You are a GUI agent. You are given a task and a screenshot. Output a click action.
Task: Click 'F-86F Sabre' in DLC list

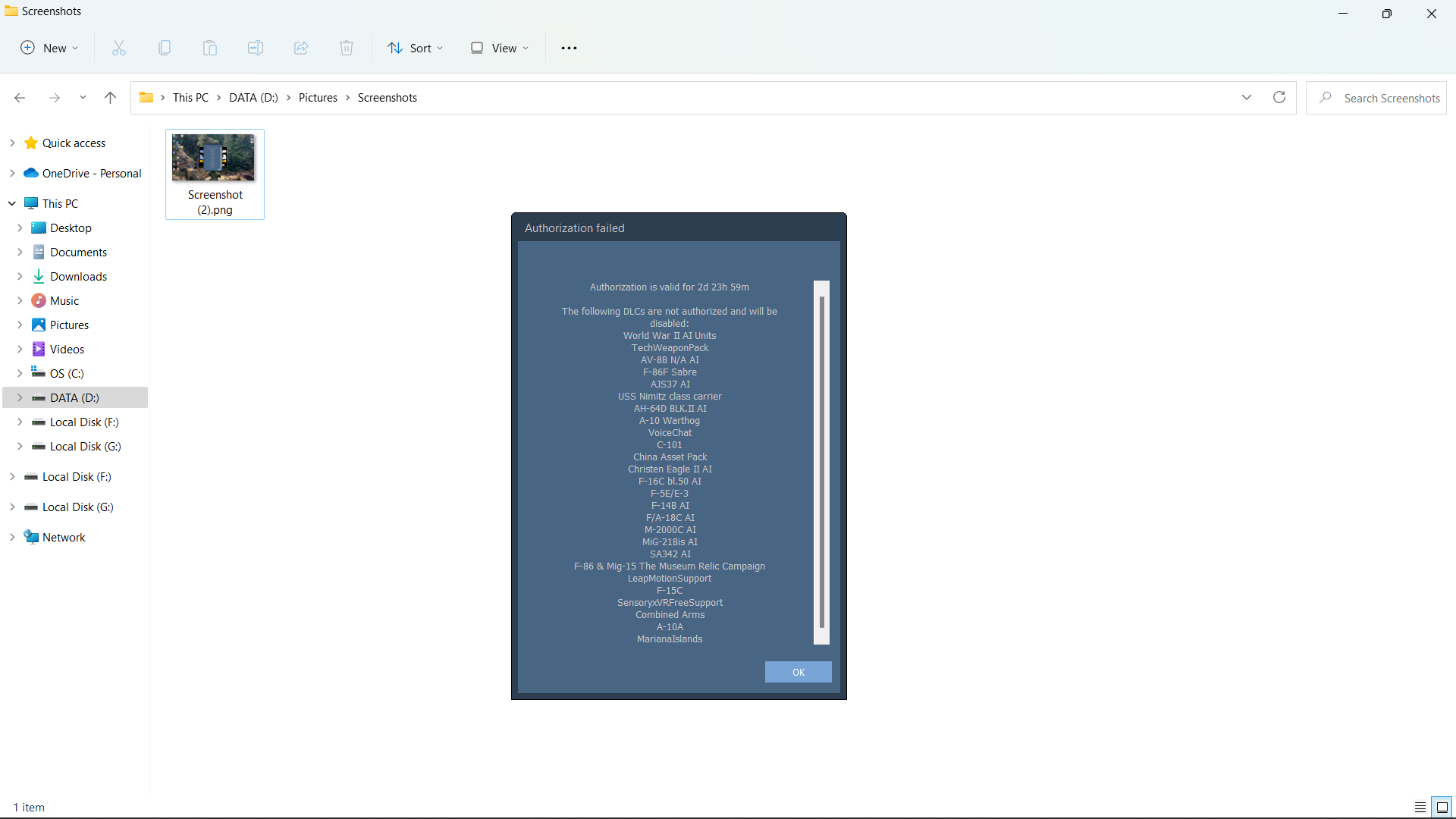coord(670,372)
